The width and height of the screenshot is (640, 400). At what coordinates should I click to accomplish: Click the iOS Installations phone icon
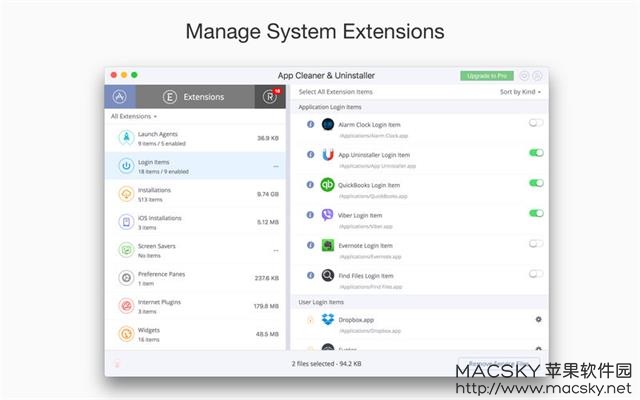click(x=126, y=222)
